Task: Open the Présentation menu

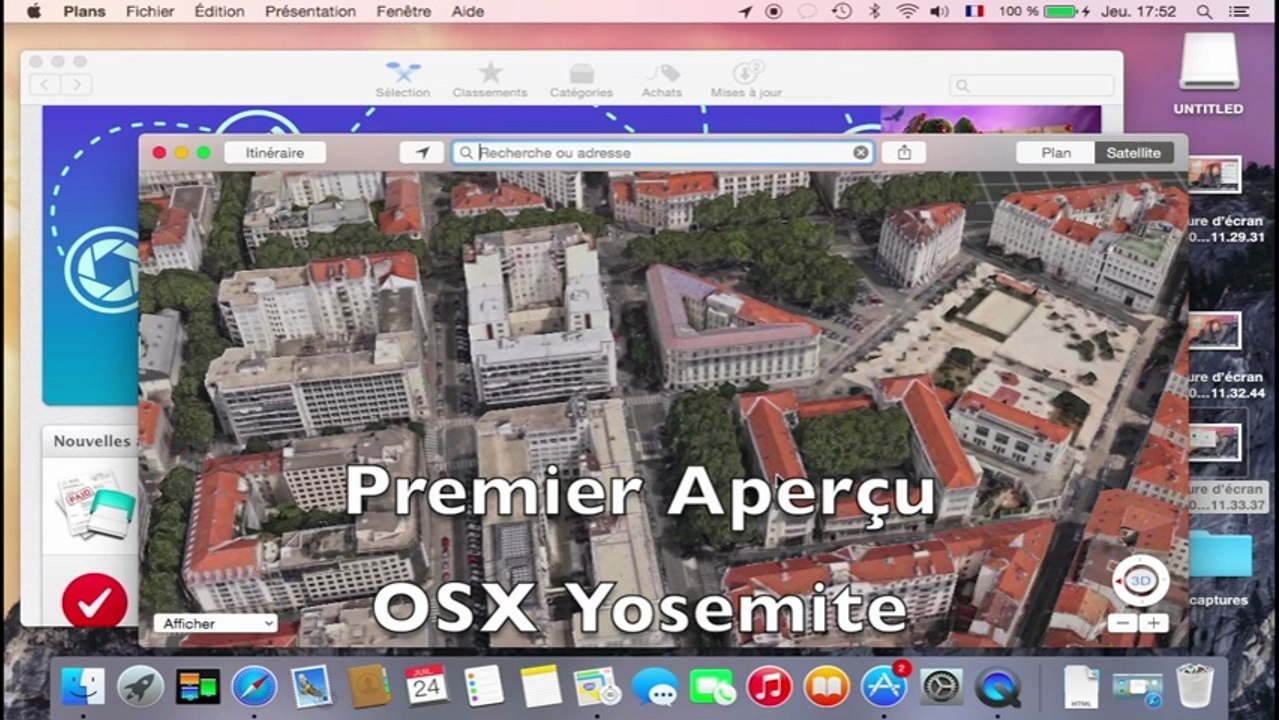Action: [x=310, y=11]
